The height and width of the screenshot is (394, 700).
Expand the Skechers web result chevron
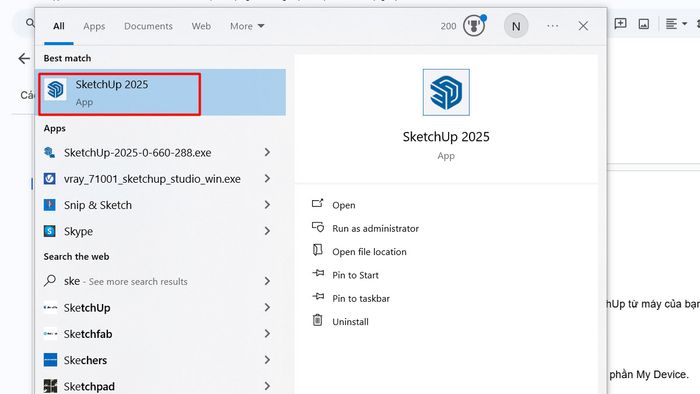pos(267,360)
